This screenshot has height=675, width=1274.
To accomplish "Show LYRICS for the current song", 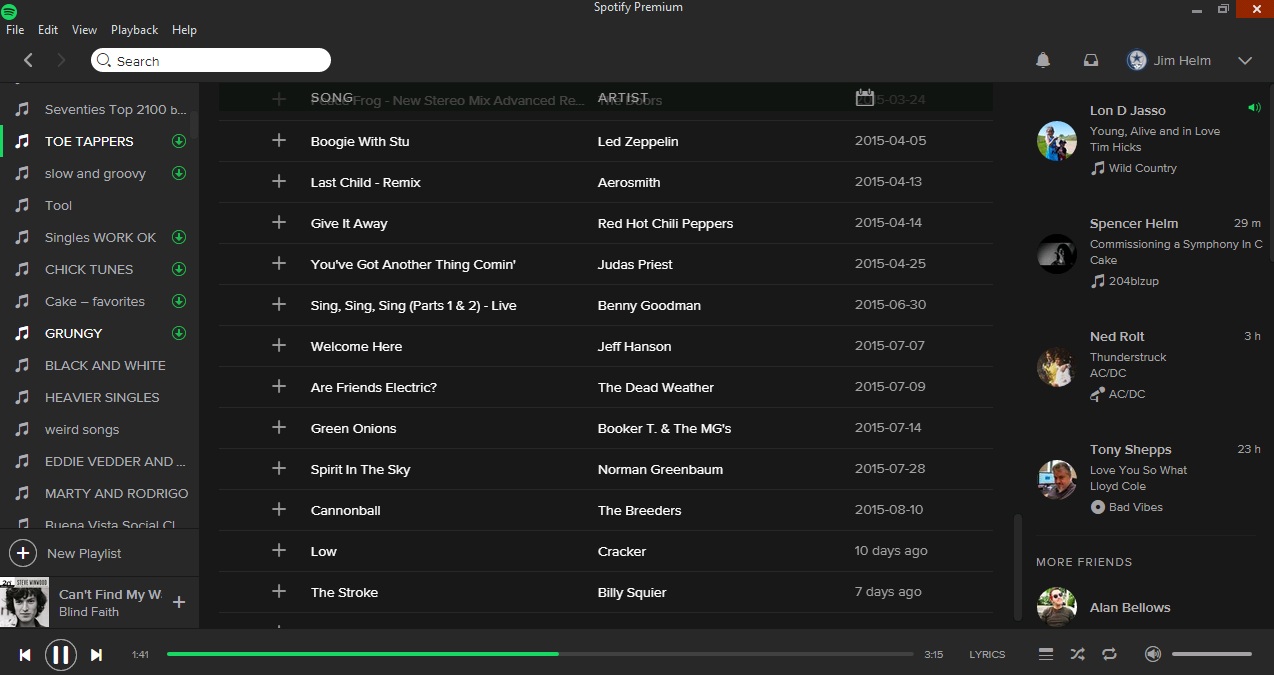I will click(987, 654).
